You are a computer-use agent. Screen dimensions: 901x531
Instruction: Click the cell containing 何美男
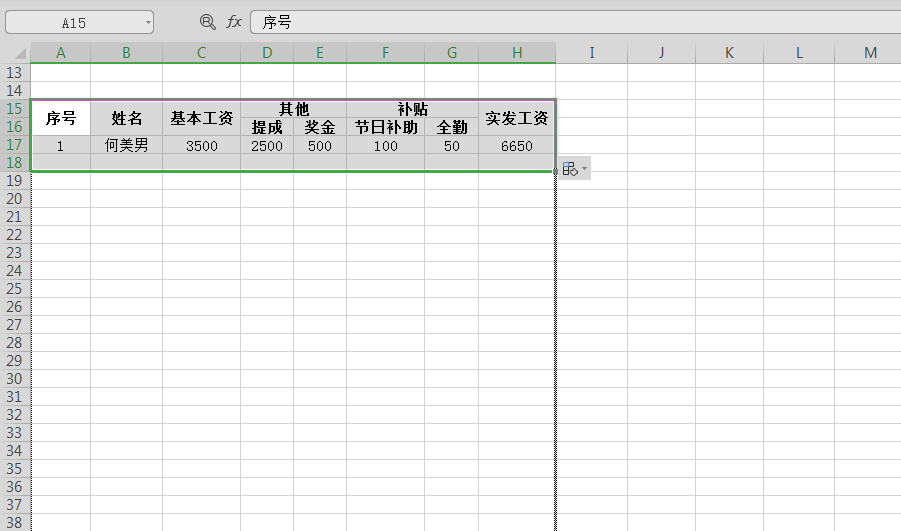click(x=126, y=145)
